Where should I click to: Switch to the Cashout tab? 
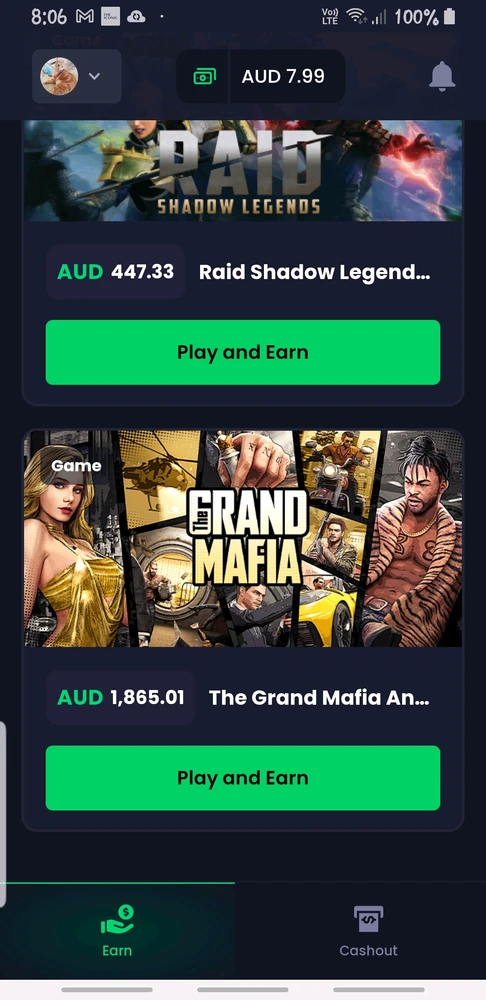[x=368, y=930]
